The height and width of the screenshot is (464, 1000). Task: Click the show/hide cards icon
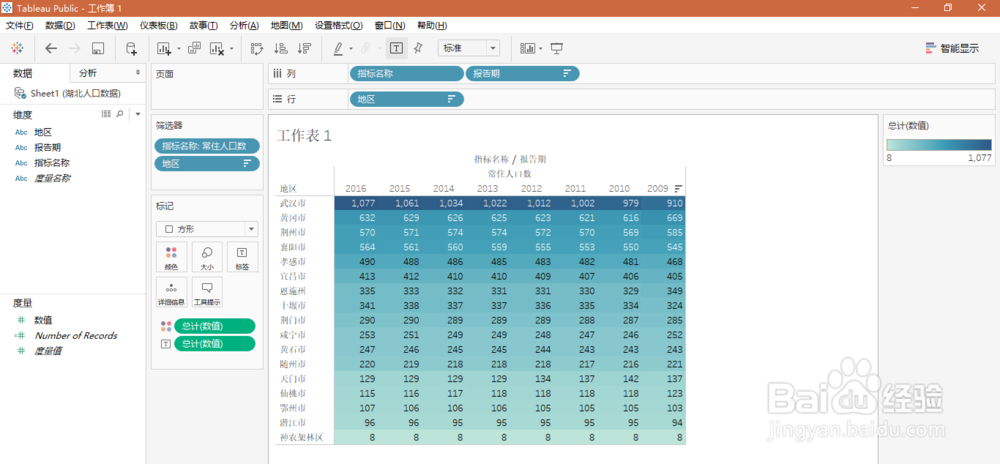point(527,48)
